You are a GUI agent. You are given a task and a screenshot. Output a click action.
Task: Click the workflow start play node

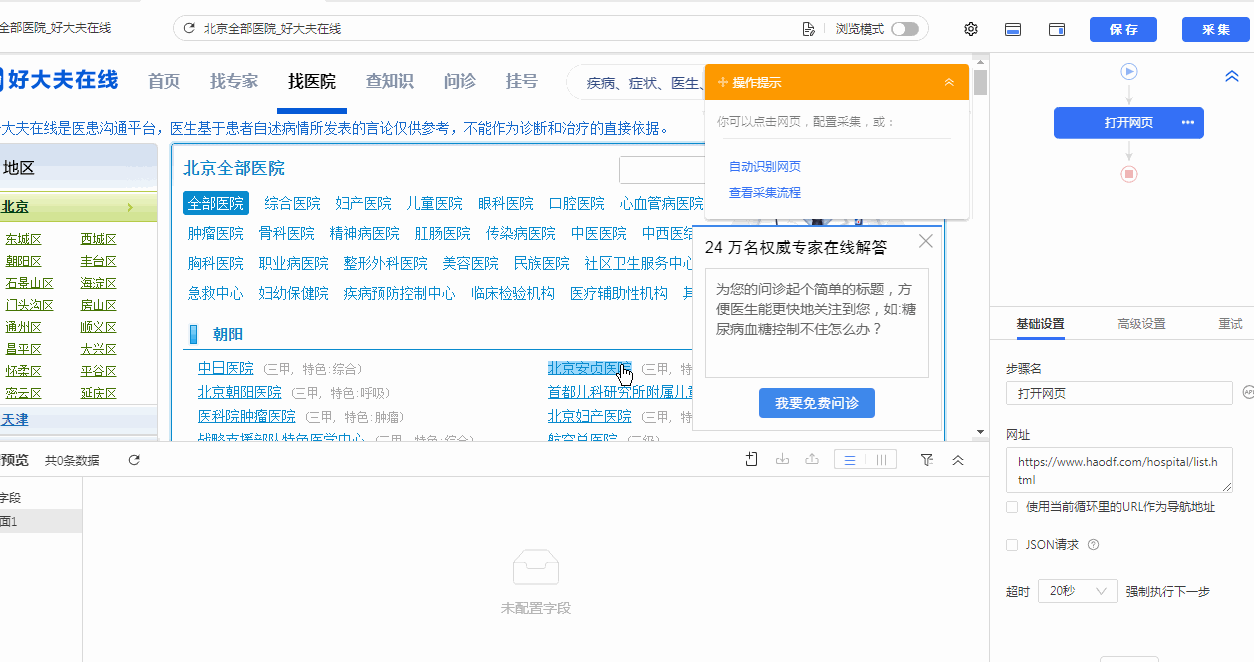pos(1129,72)
